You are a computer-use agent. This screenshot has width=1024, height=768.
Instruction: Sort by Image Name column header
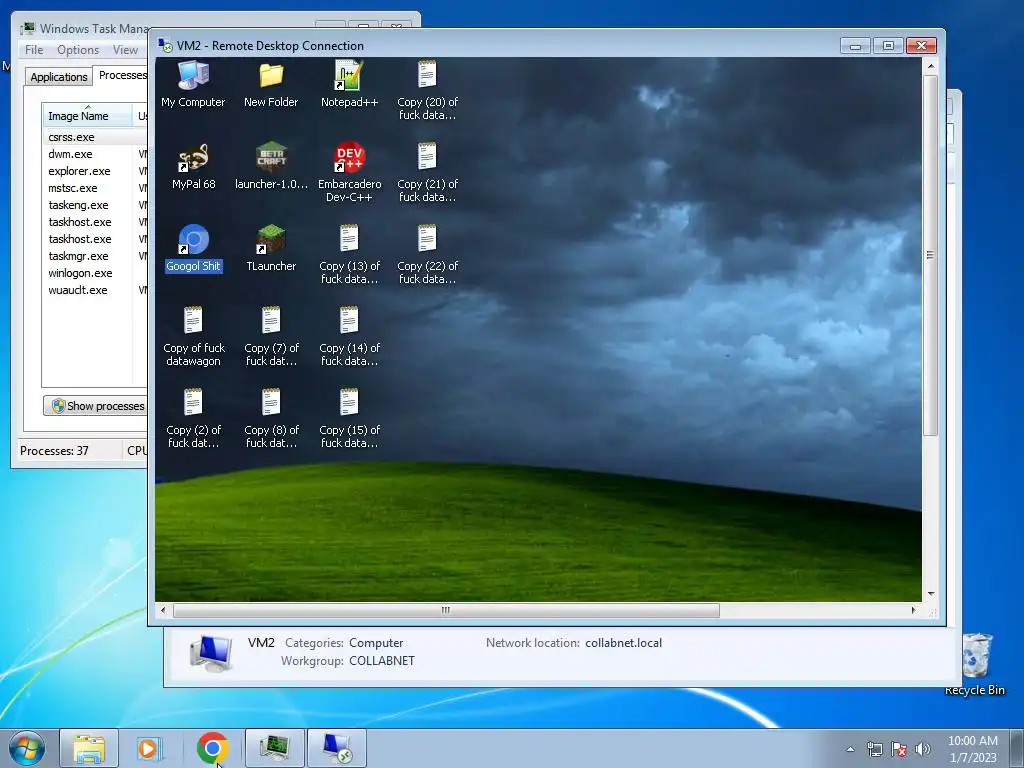point(87,116)
